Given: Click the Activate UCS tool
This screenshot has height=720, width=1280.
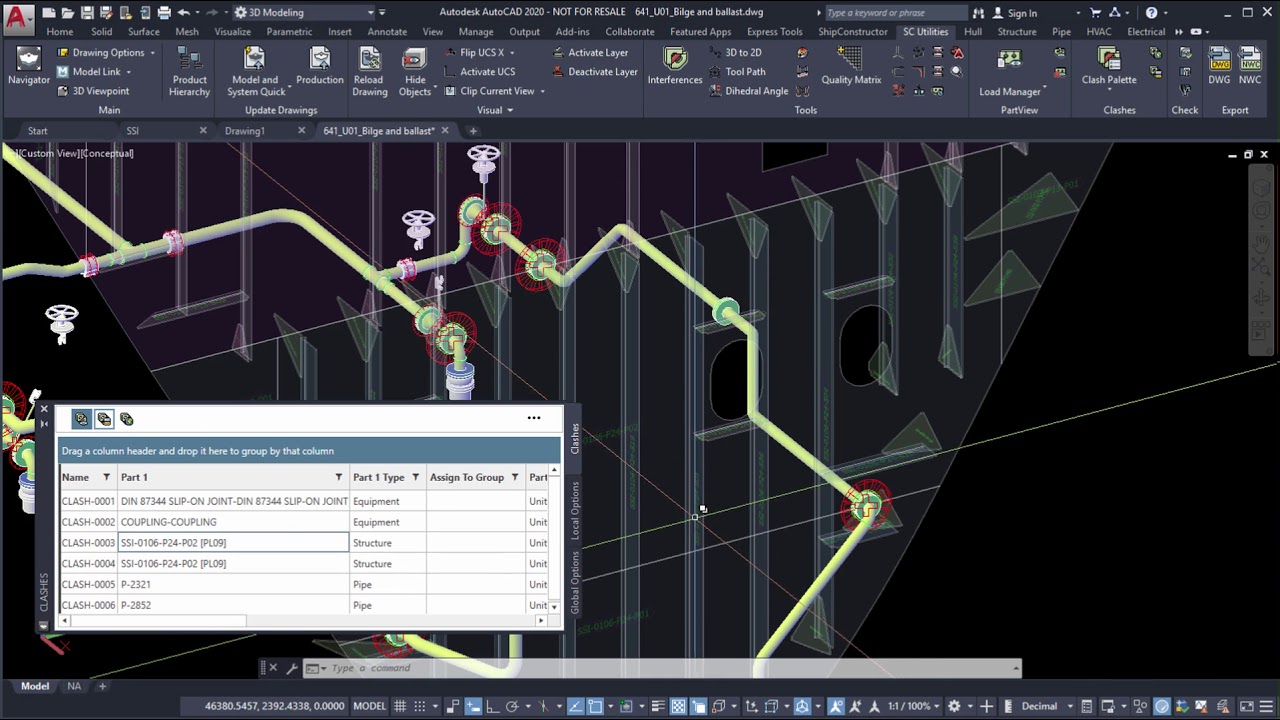Looking at the screenshot, I should [x=478, y=72].
